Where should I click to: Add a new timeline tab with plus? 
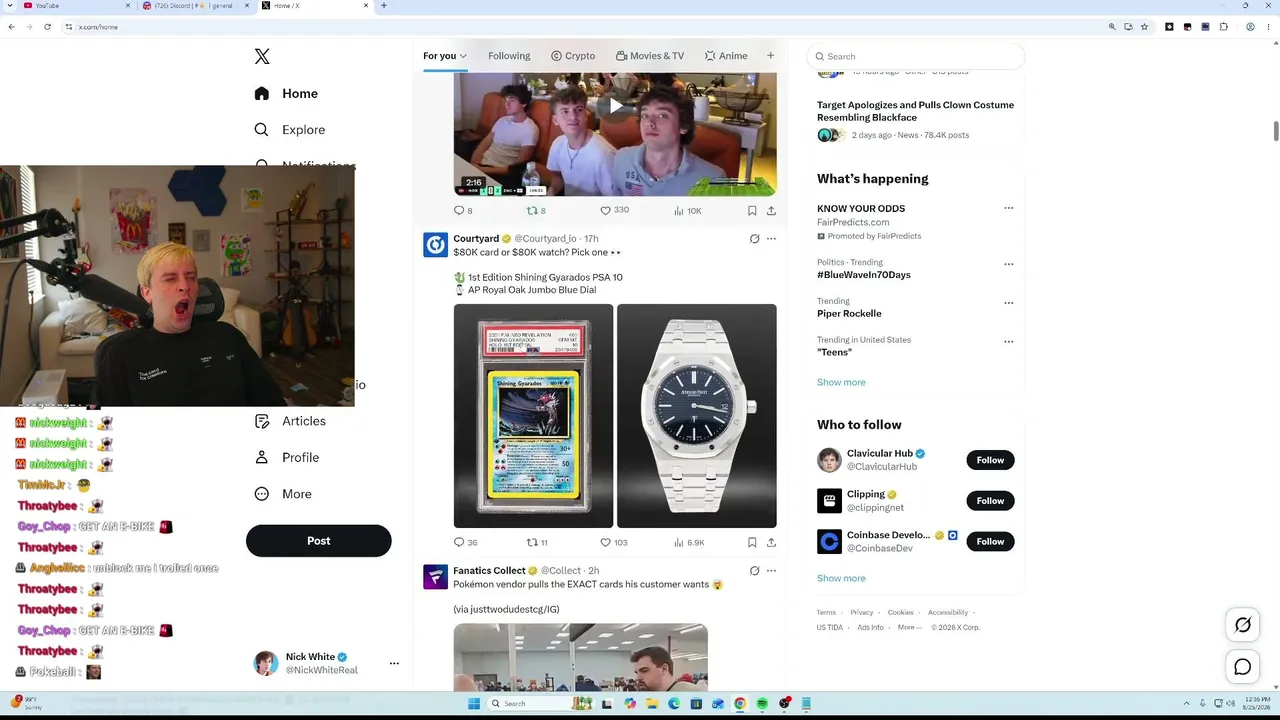coord(770,56)
